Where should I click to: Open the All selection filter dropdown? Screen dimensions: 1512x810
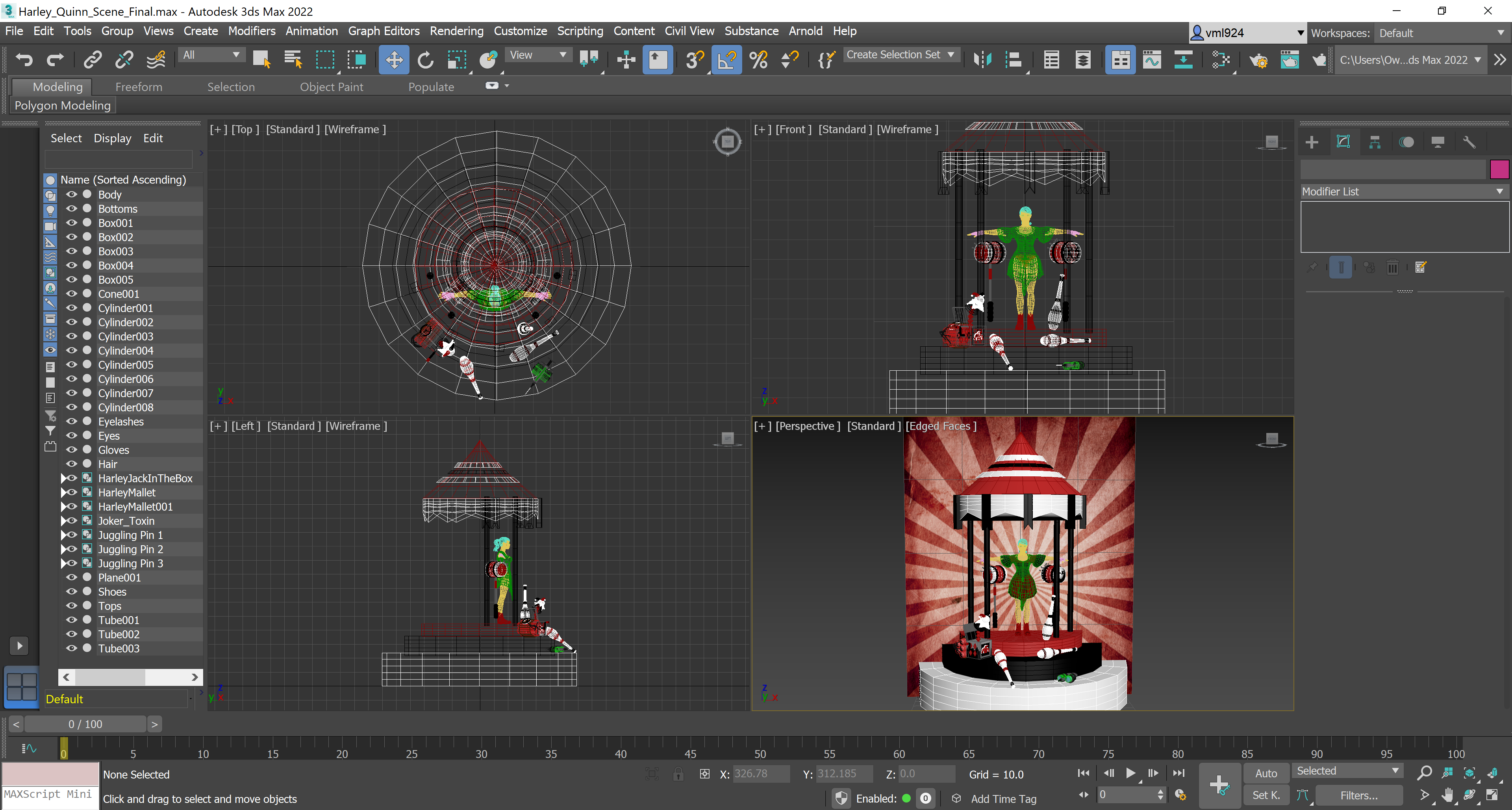(211, 55)
